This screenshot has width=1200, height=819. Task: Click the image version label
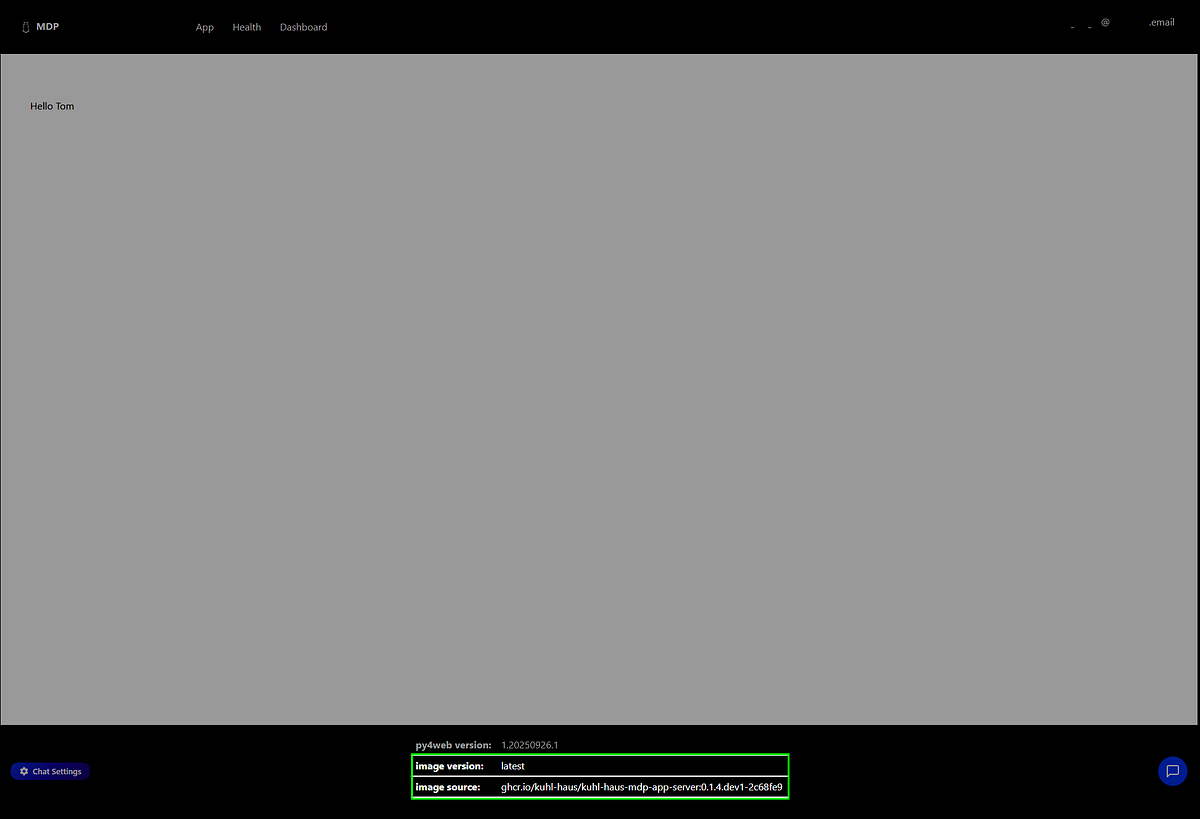[x=449, y=766]
